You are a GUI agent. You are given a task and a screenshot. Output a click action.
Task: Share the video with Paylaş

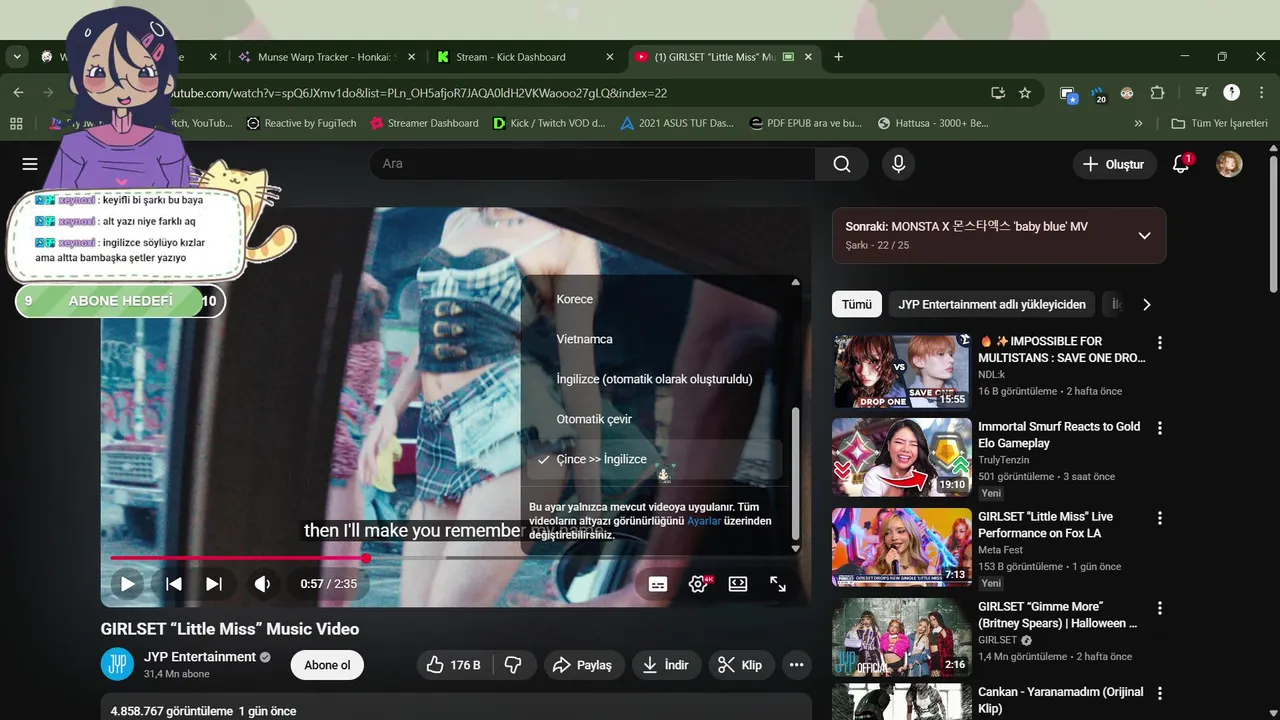[582, 665]
